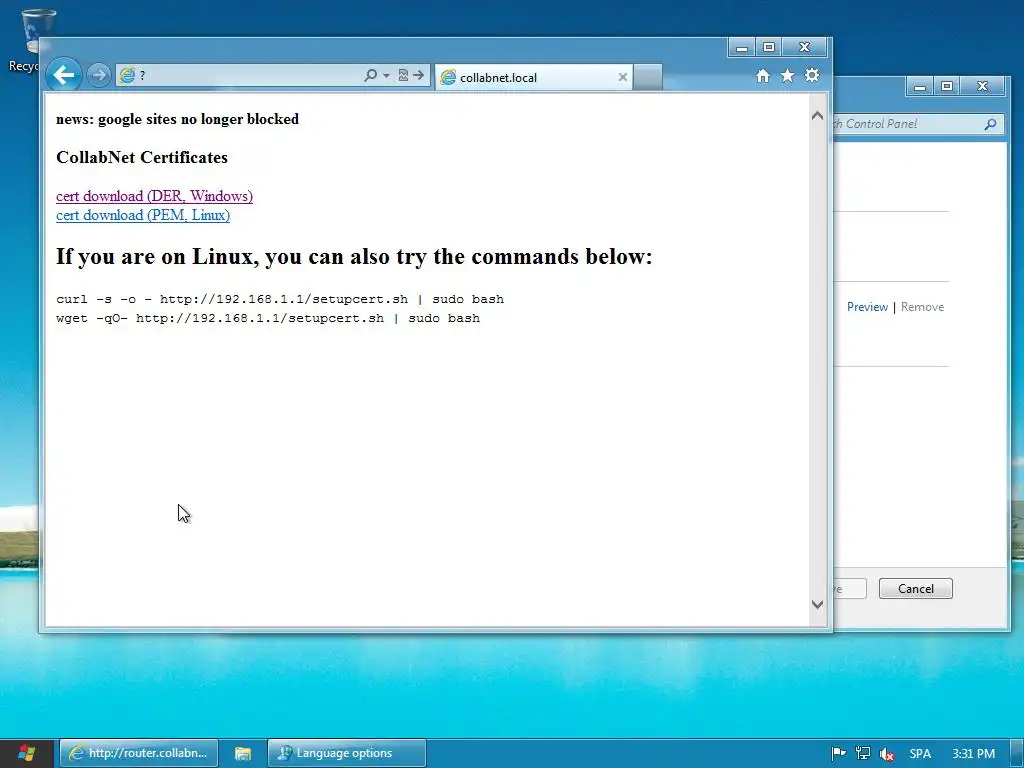Click the forward navigation arrow in browser
The height and width of the screenshot is (768, 1024).
[99, 75]
